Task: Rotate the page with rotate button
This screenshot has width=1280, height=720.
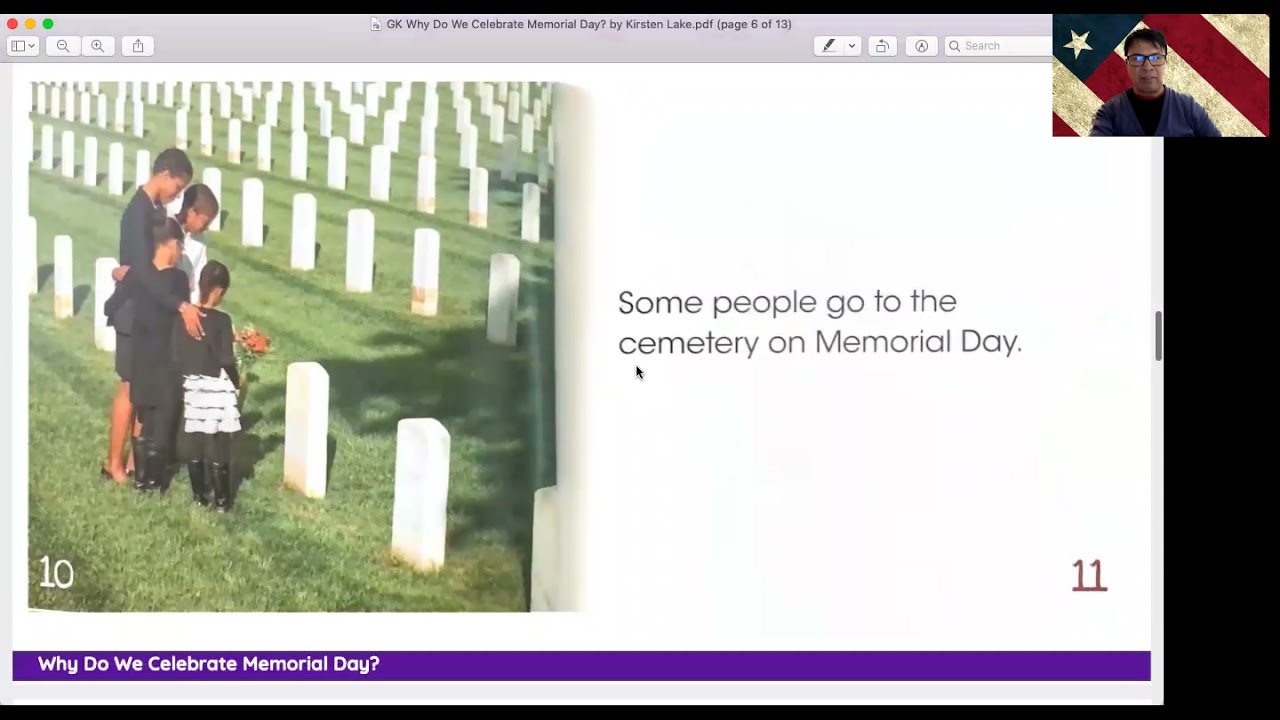Action: (882, 46)
